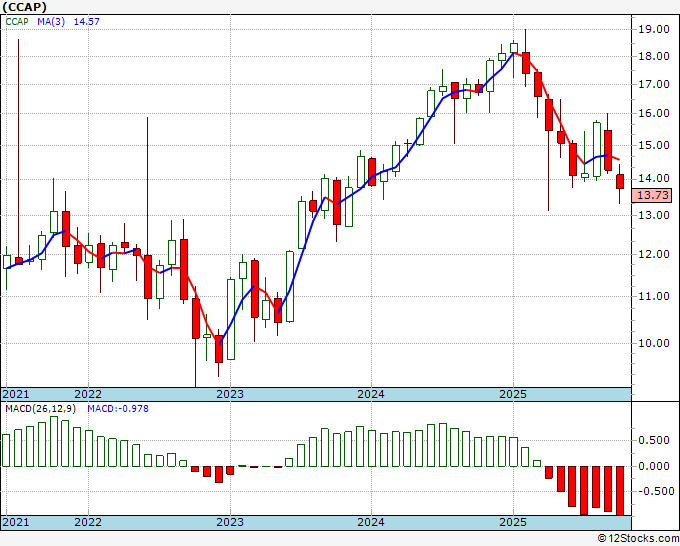This screenshot has height=546, width=680.
Task: Click the first green MACD histogram bar
Action: coord(6,450)
